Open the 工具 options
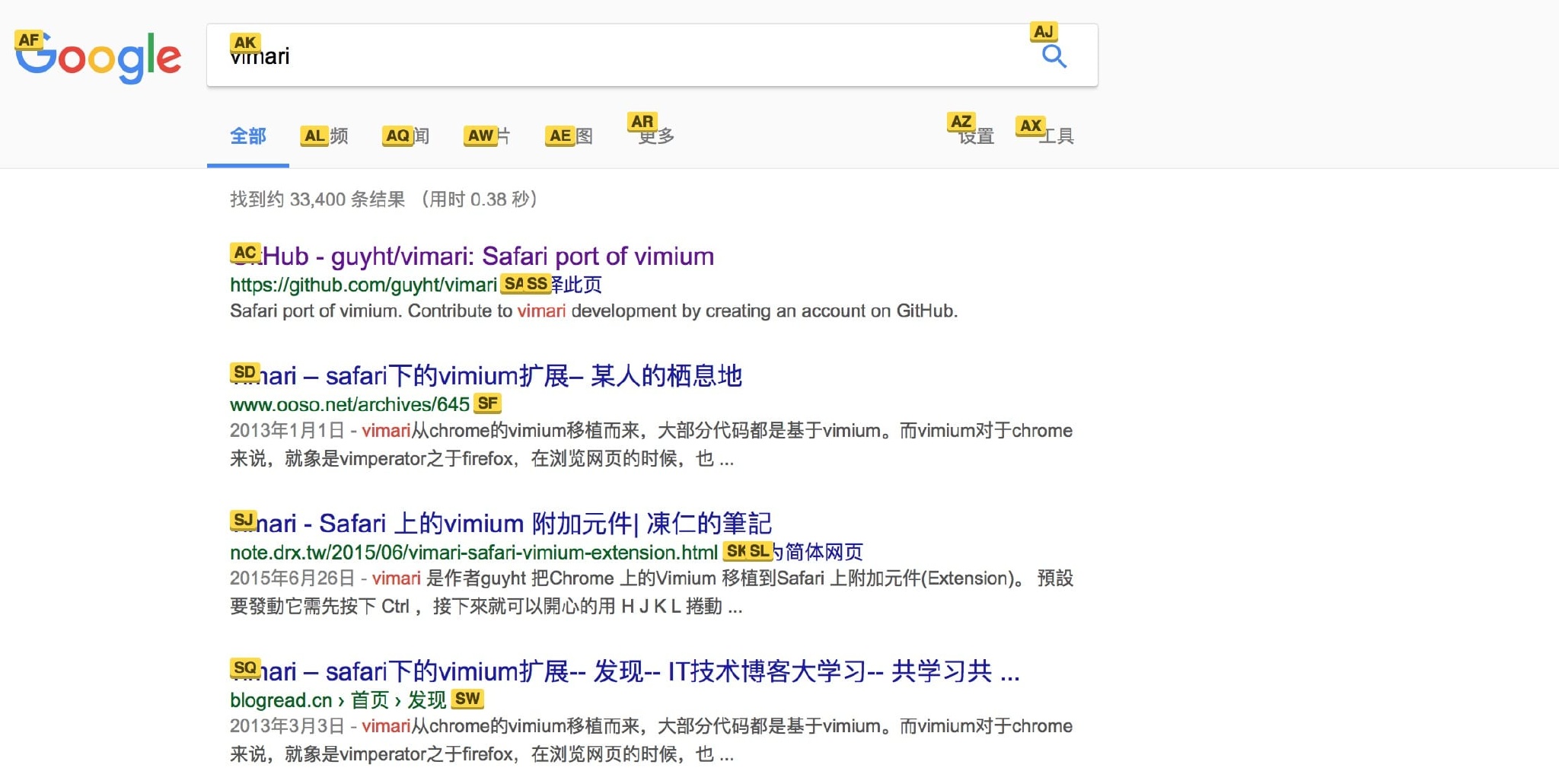The height and width of the screenshot is (784, 1559). [1055, 136]
